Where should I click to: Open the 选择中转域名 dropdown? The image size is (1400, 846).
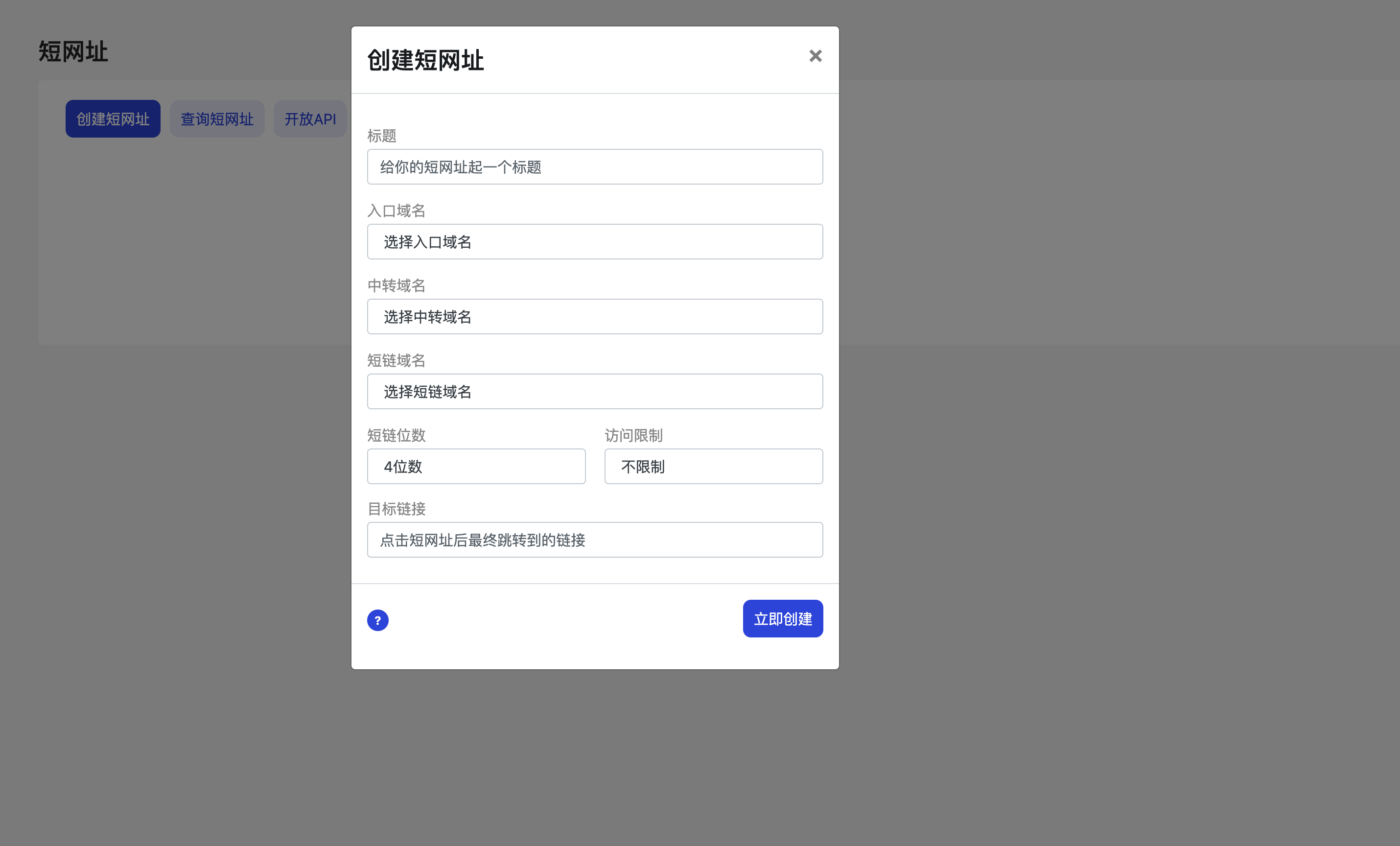coord(595,316)
